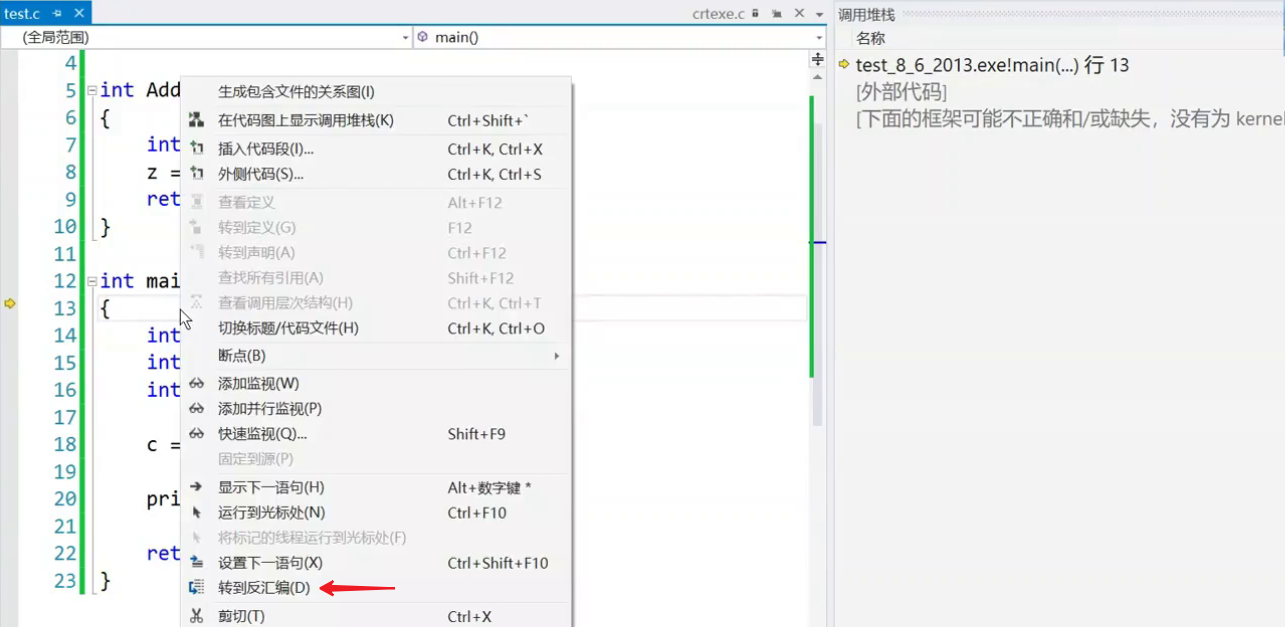Click the lock icon beside crtexe.c
Viewport: 1285px width, 627px height.
pyautogui.click(x=755, y=13)
